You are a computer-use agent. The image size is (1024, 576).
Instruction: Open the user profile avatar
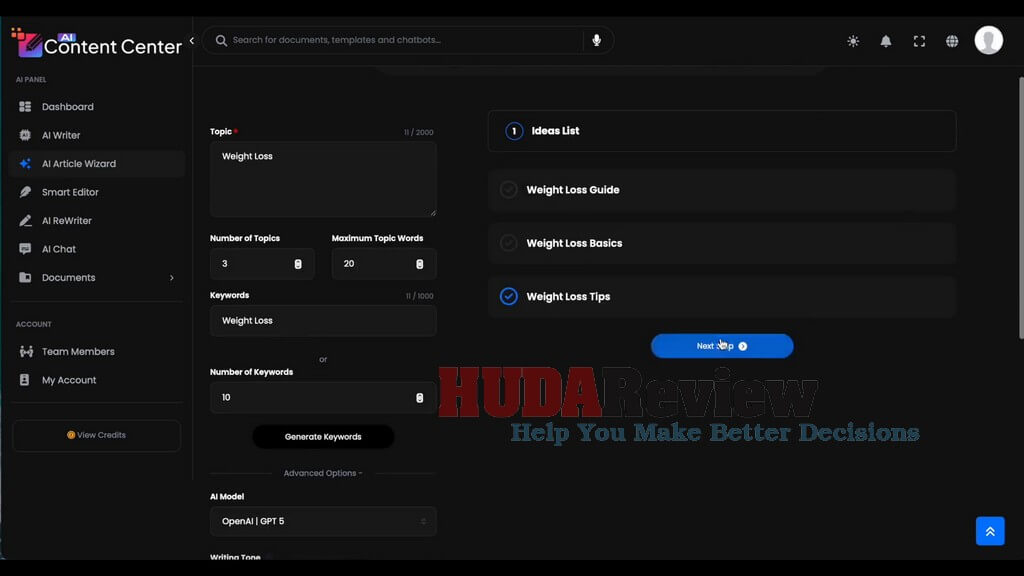(x=989, y=40)
